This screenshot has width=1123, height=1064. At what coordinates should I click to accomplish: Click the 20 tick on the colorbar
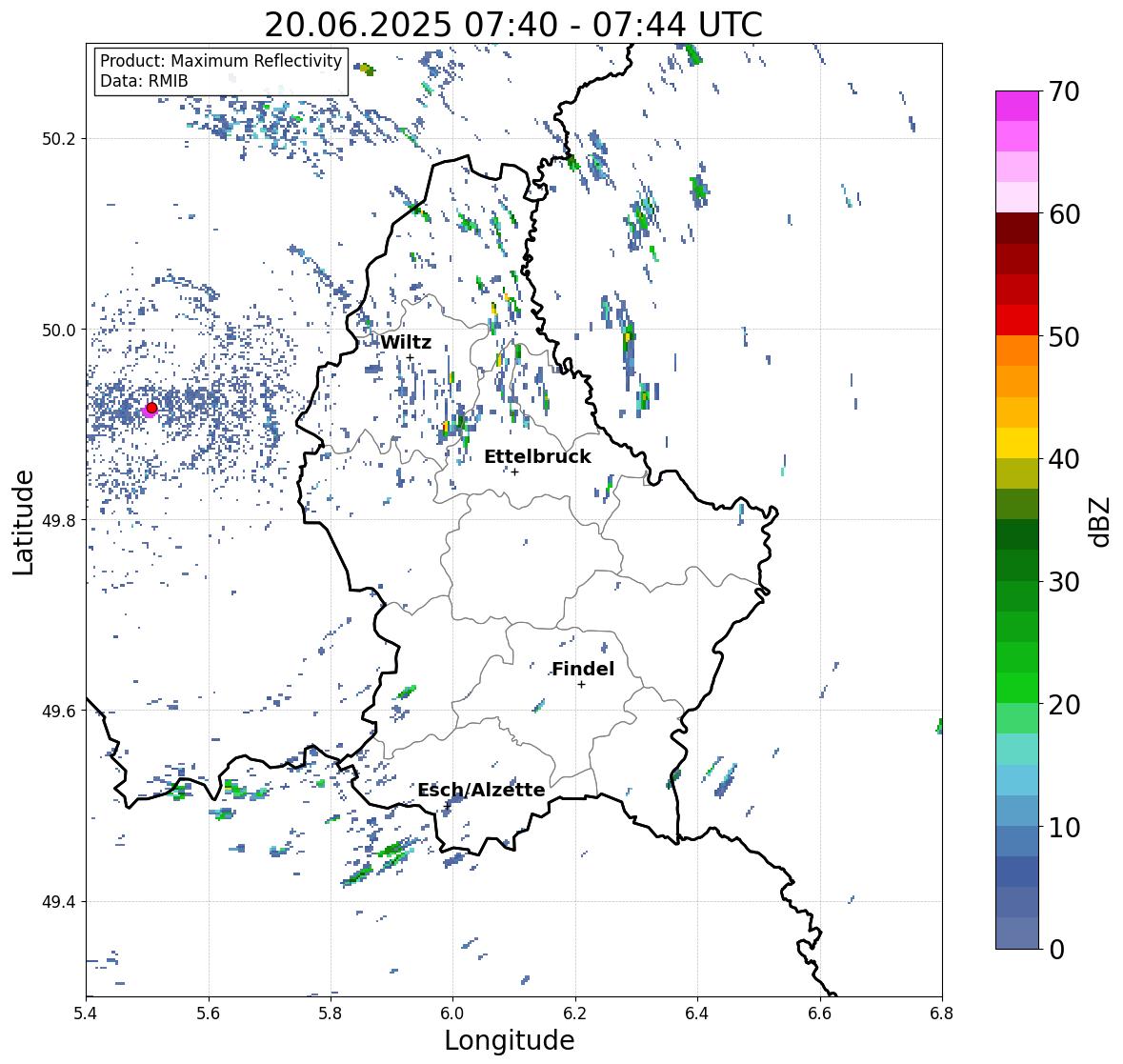[1064, 705]
